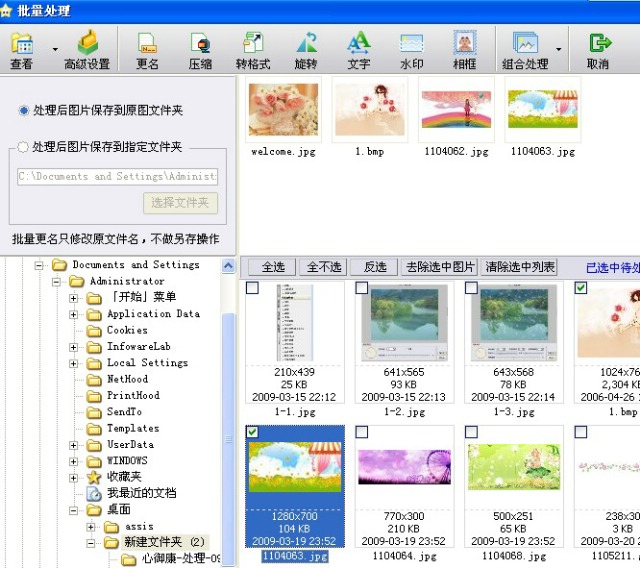The image size is (640, 568).
Task: Check the 1104064.jpg checkbox
Action: 362,432
